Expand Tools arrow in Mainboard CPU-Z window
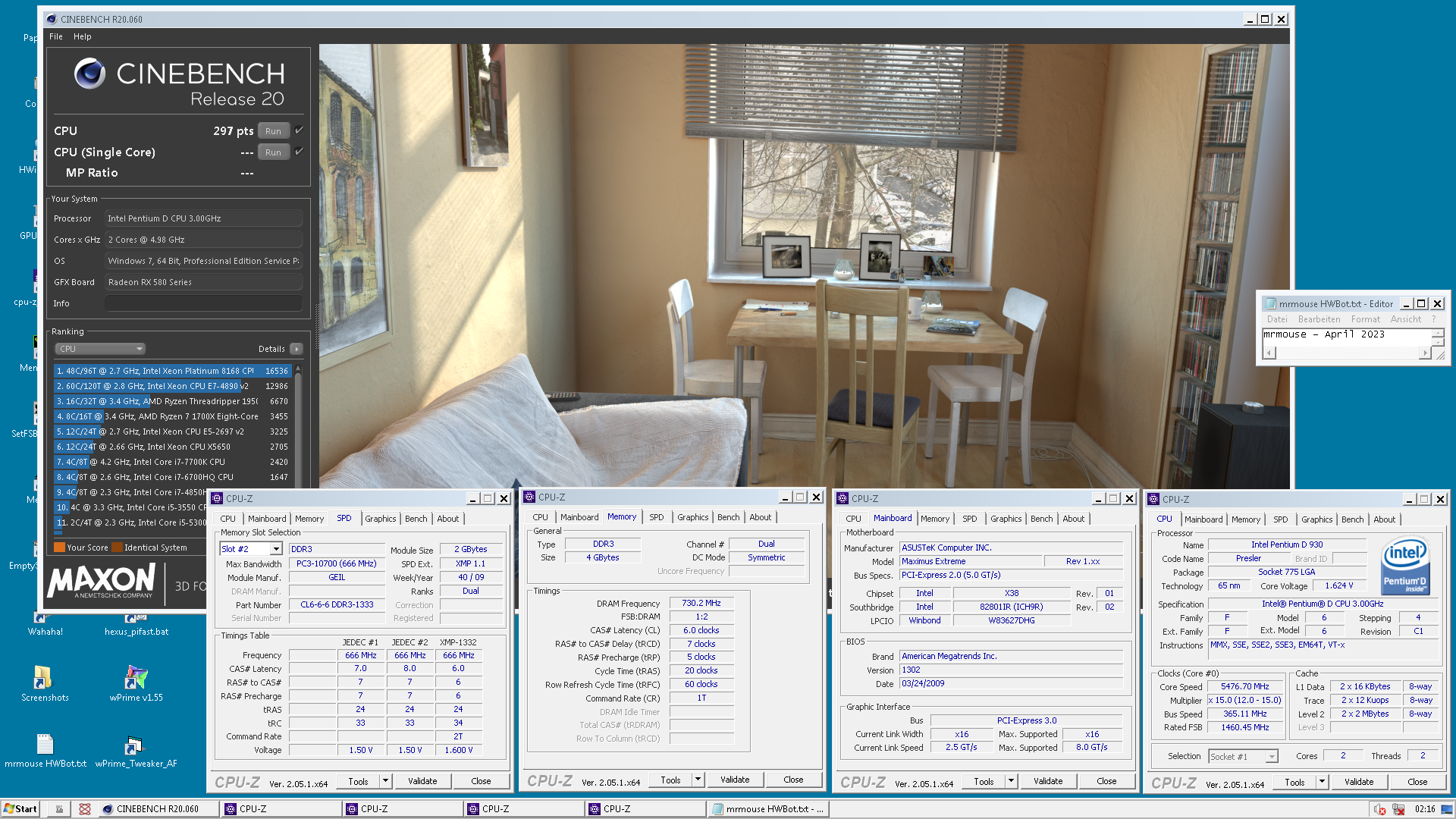Viewport: 1456px width, 819px height. (1011, 781)
